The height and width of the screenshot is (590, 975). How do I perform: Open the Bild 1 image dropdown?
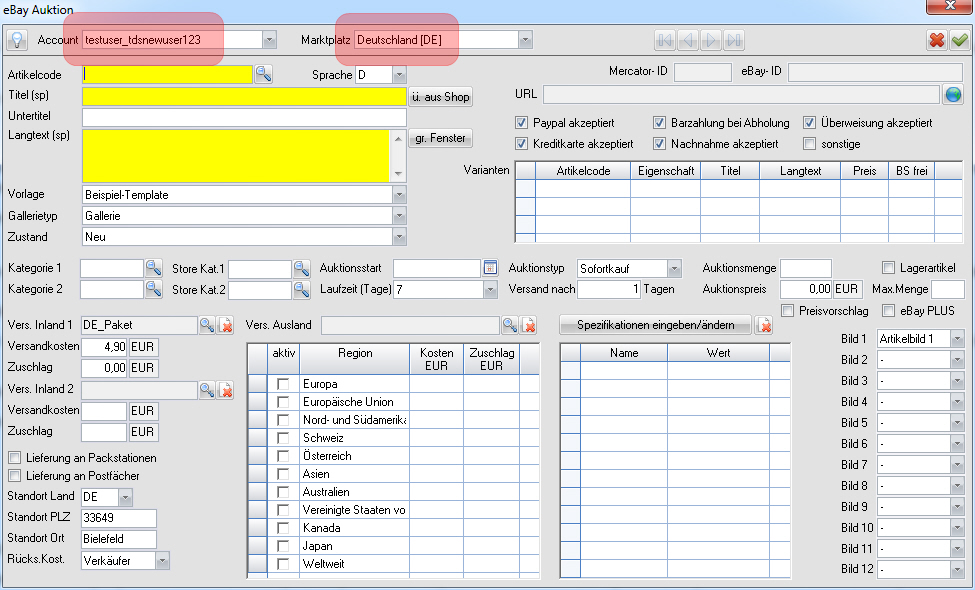[x=957, y=339]
